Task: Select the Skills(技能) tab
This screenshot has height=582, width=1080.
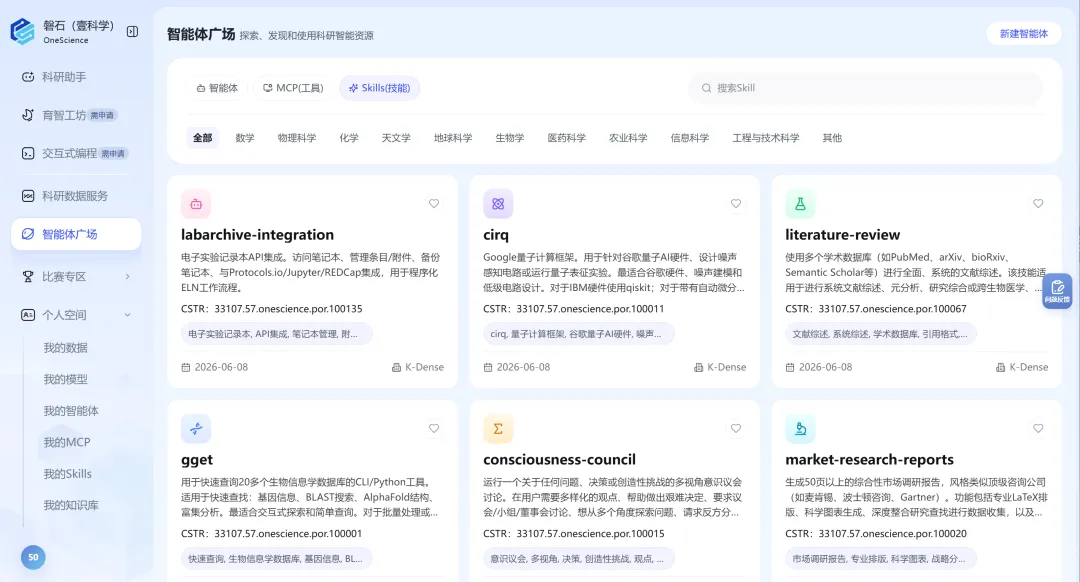Action: 380,88
